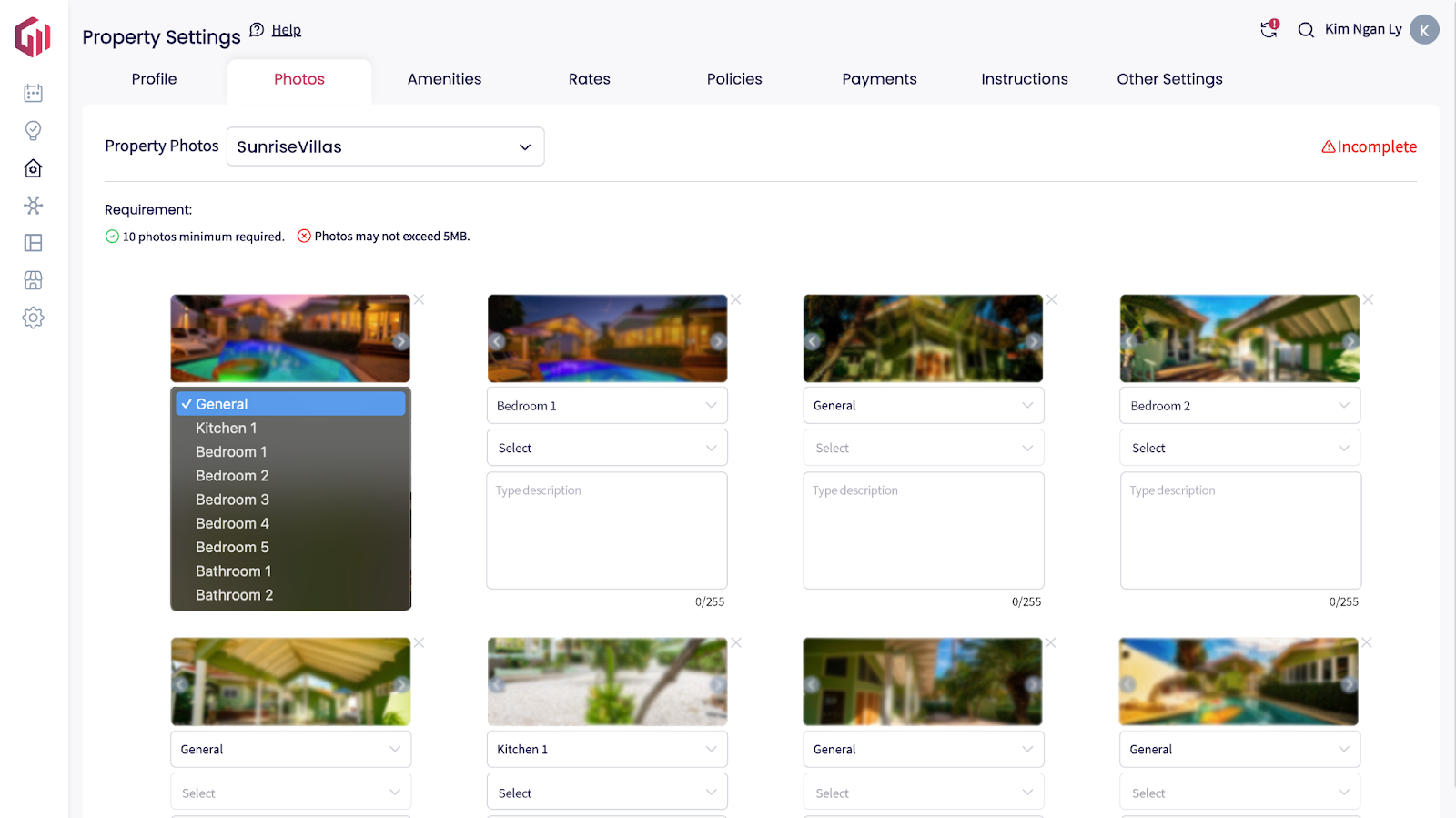Image resolution: width=1456 pixels, height=818 pixels.
Task: Open the settings gear in the sidebar
Action: point(34,318)
